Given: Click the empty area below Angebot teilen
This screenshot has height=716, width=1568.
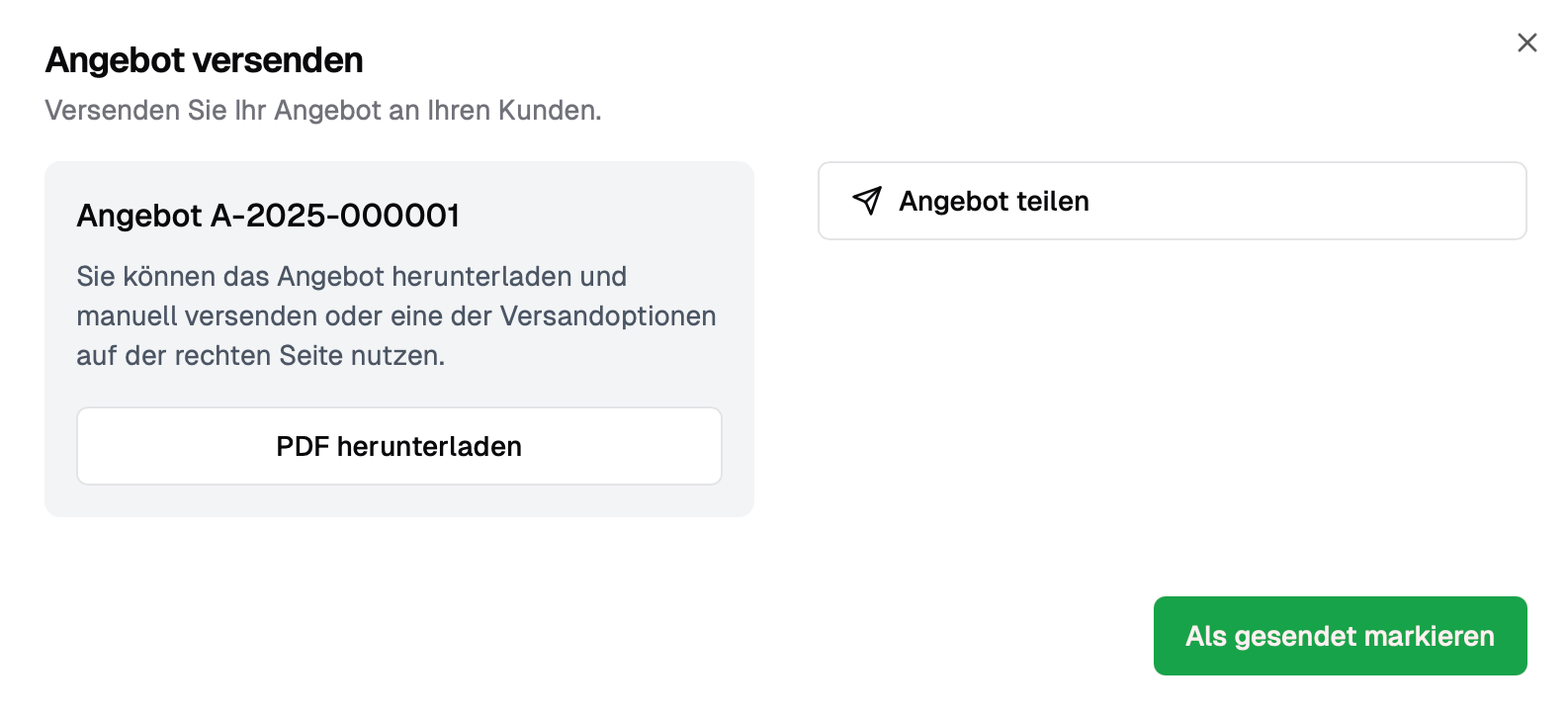Looking at the screenshot, I should pyautogui.click(x=1172, y=396).
